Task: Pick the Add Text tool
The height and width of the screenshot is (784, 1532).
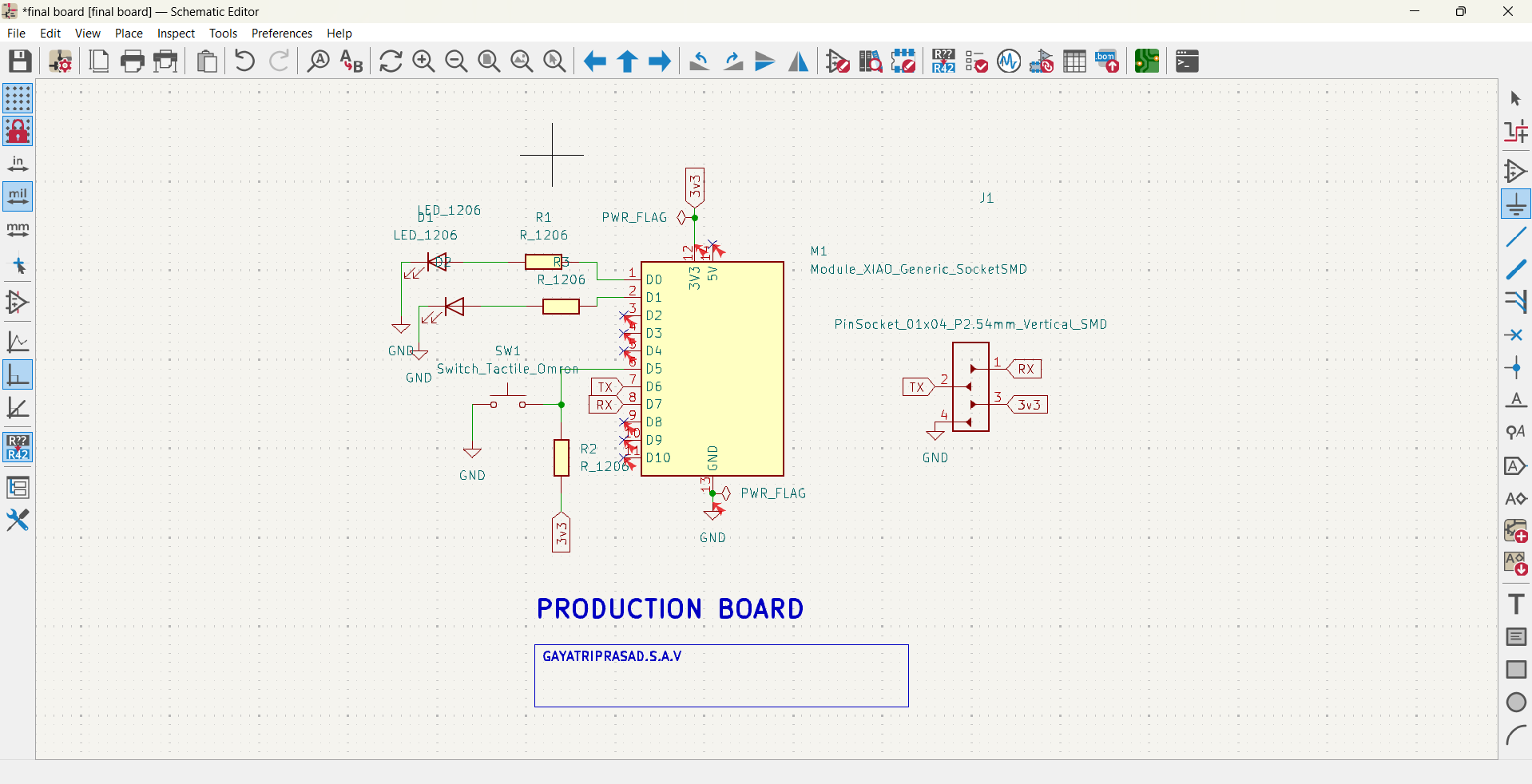Action: (x=1516, y=604)
